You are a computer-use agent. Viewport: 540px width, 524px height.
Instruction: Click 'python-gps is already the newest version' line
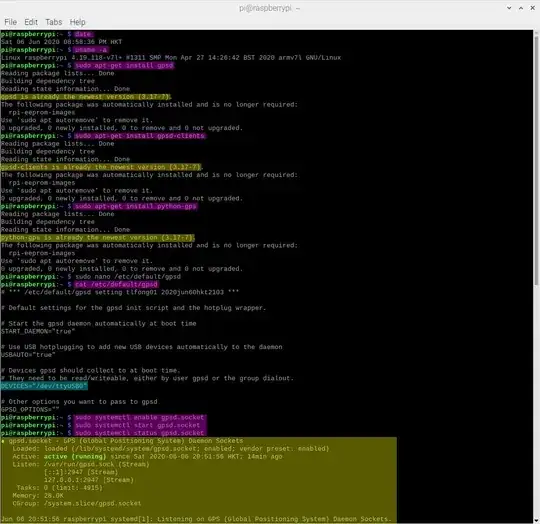click(97, 238)
